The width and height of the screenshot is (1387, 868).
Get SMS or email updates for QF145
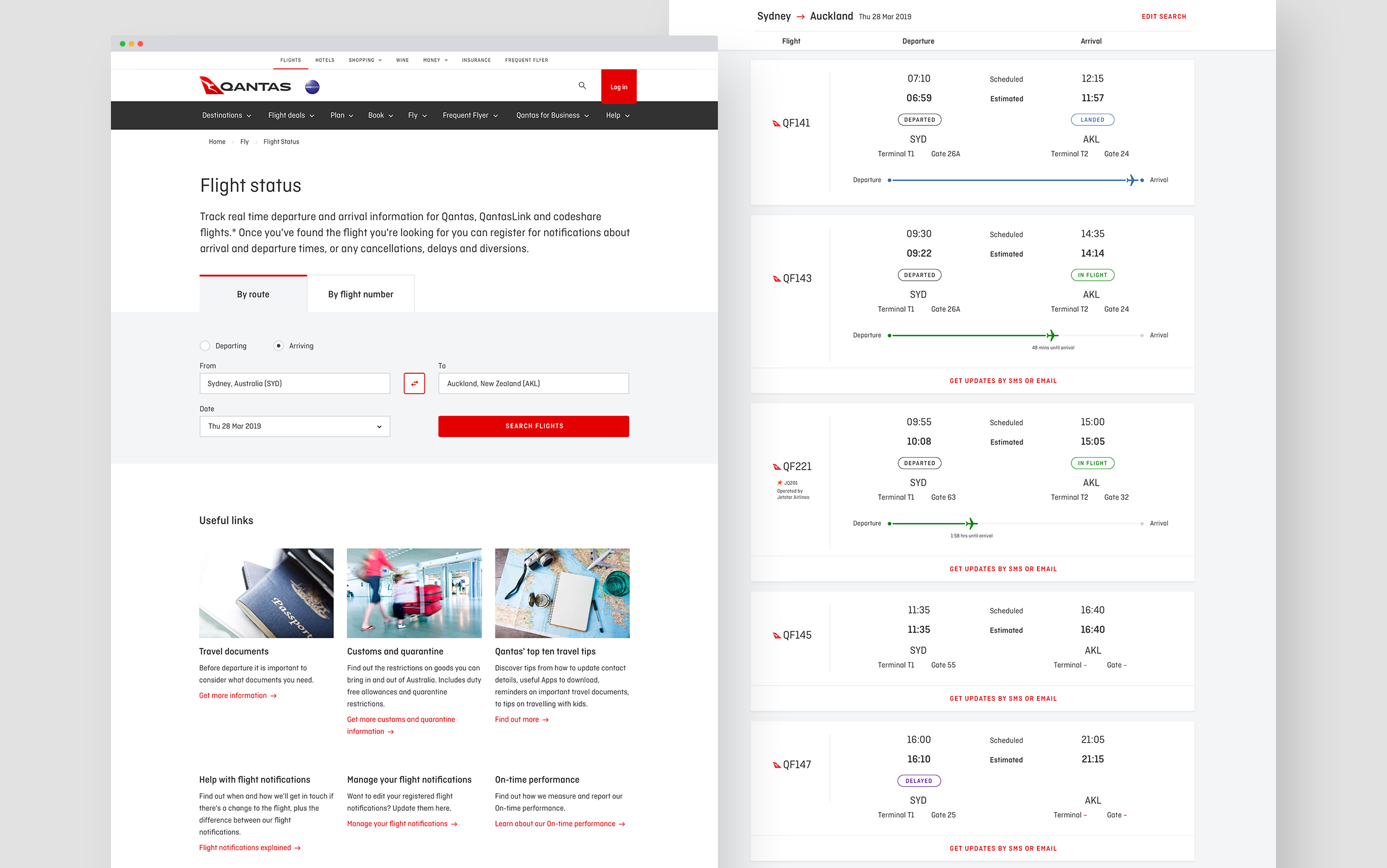1003,699
